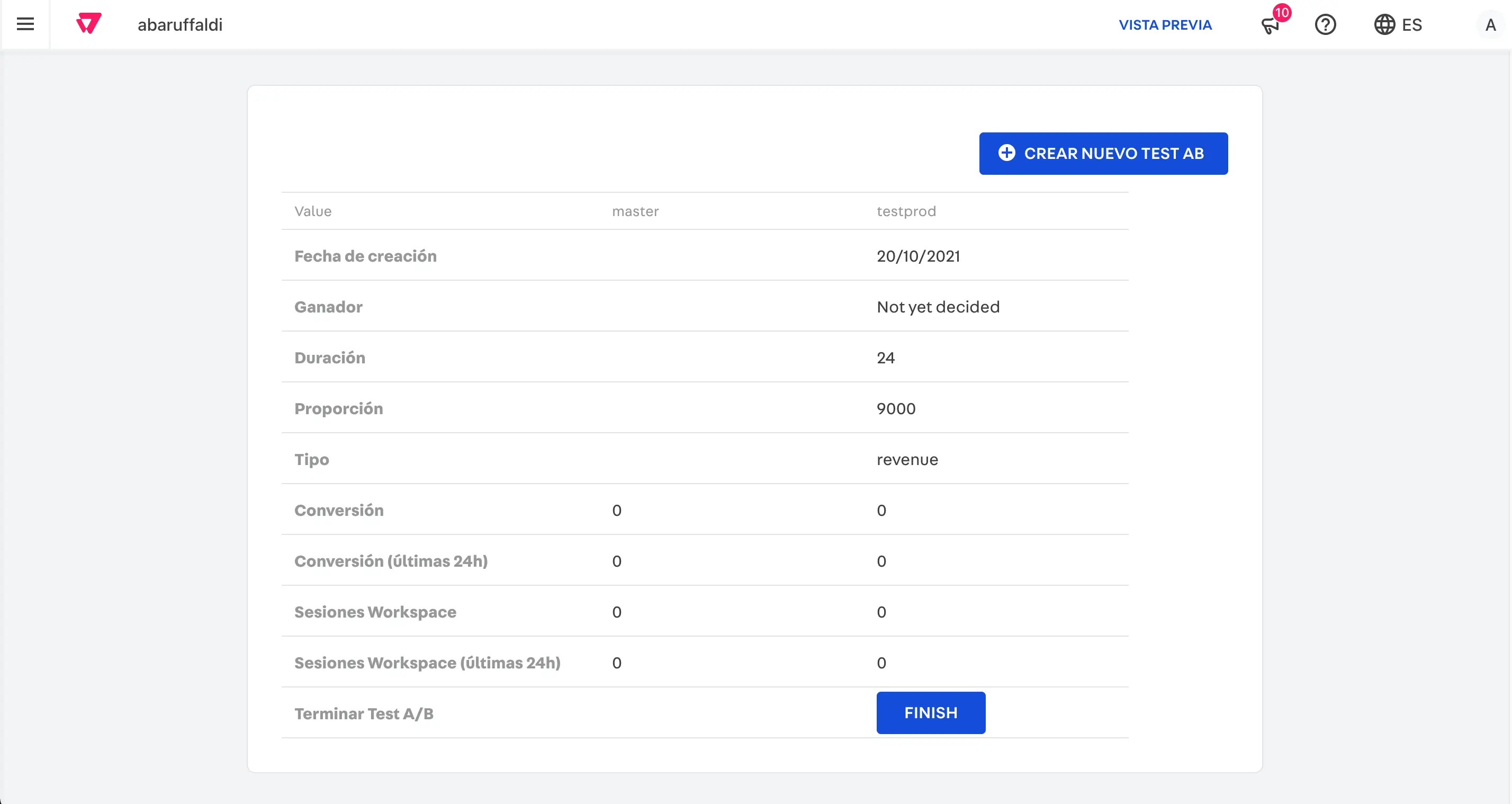Click the VISTA PREVIA link
Viewport: 1512px width, 804px height.
point(1165,25)
